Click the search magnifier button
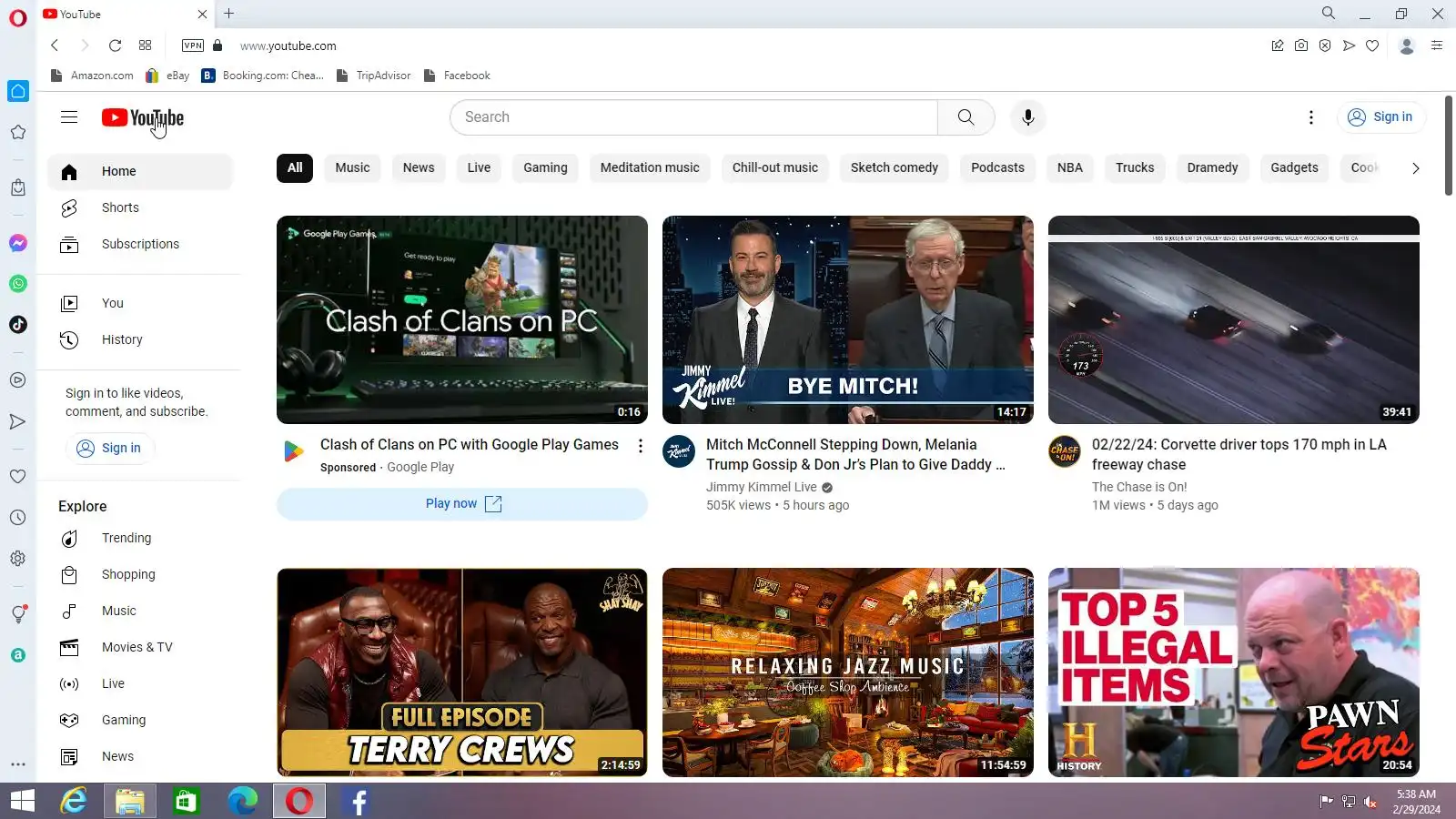This screenshot has height=819, width=1456. pyautogui.click(x=966, y=117)
